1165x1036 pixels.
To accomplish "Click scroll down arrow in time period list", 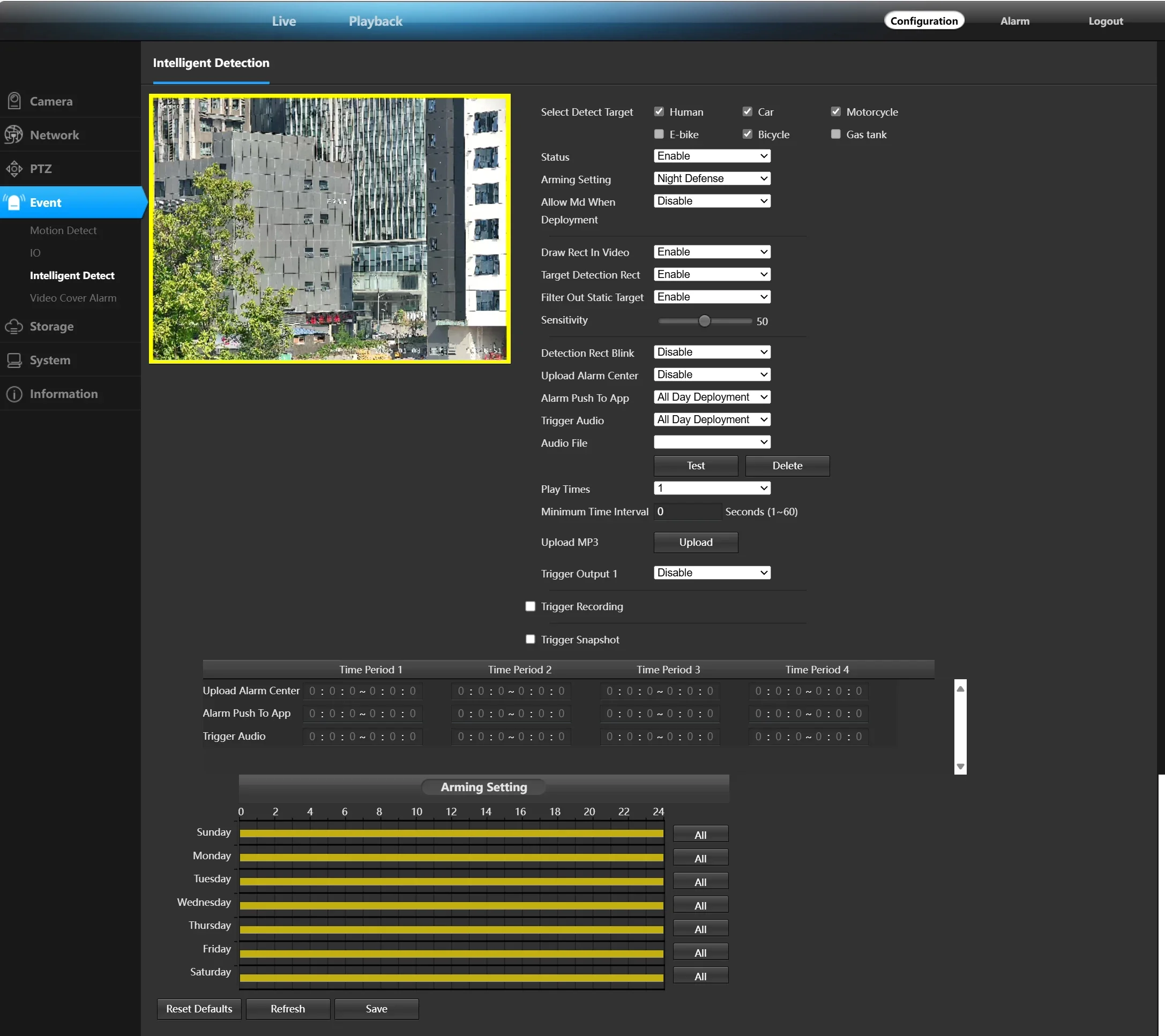I will pos(960,767).
